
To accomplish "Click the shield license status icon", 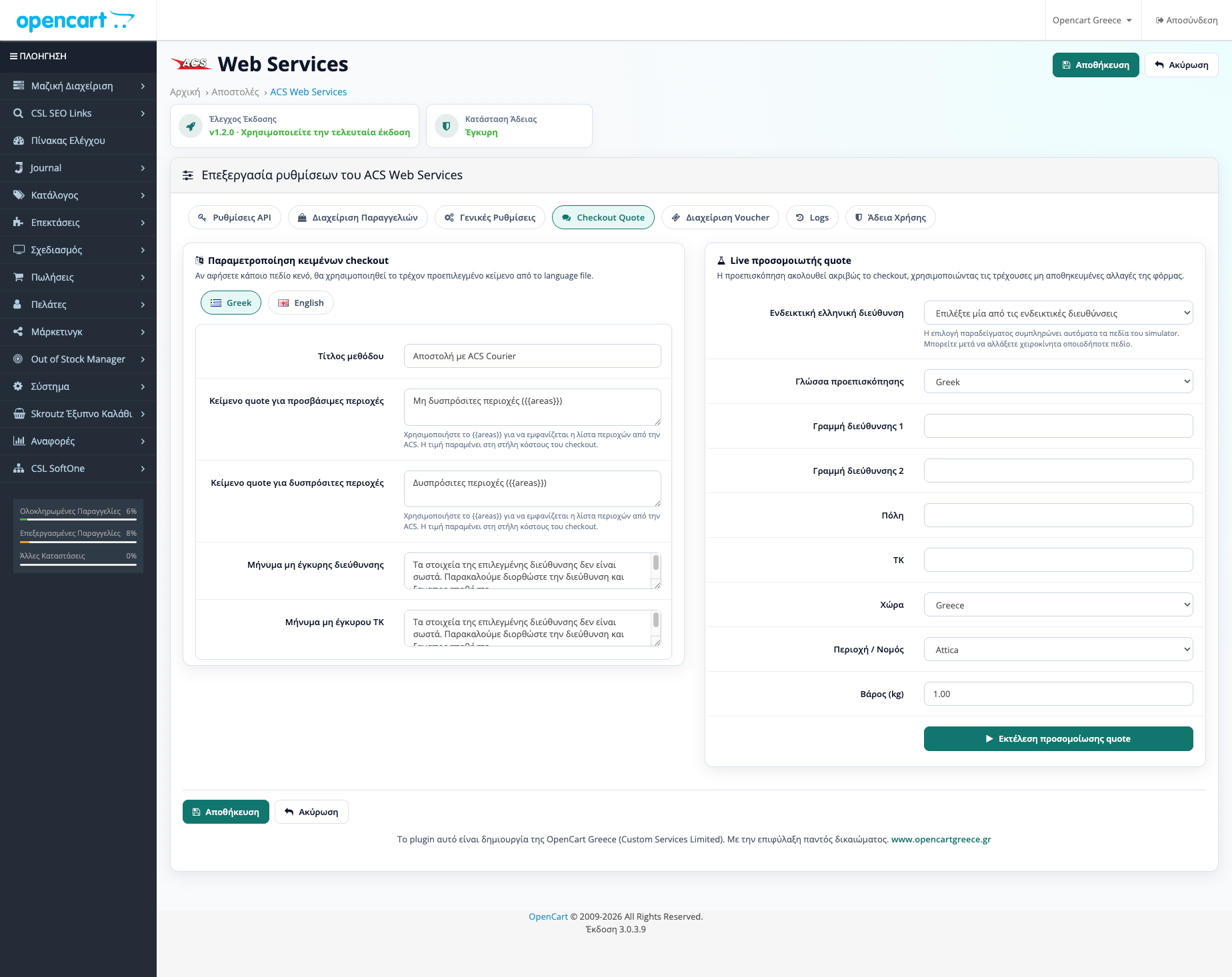I will click(447, 126).
